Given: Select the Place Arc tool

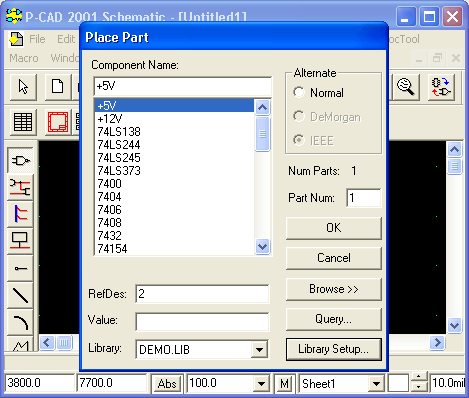Looking at the screenshot, I should point(20,322).
